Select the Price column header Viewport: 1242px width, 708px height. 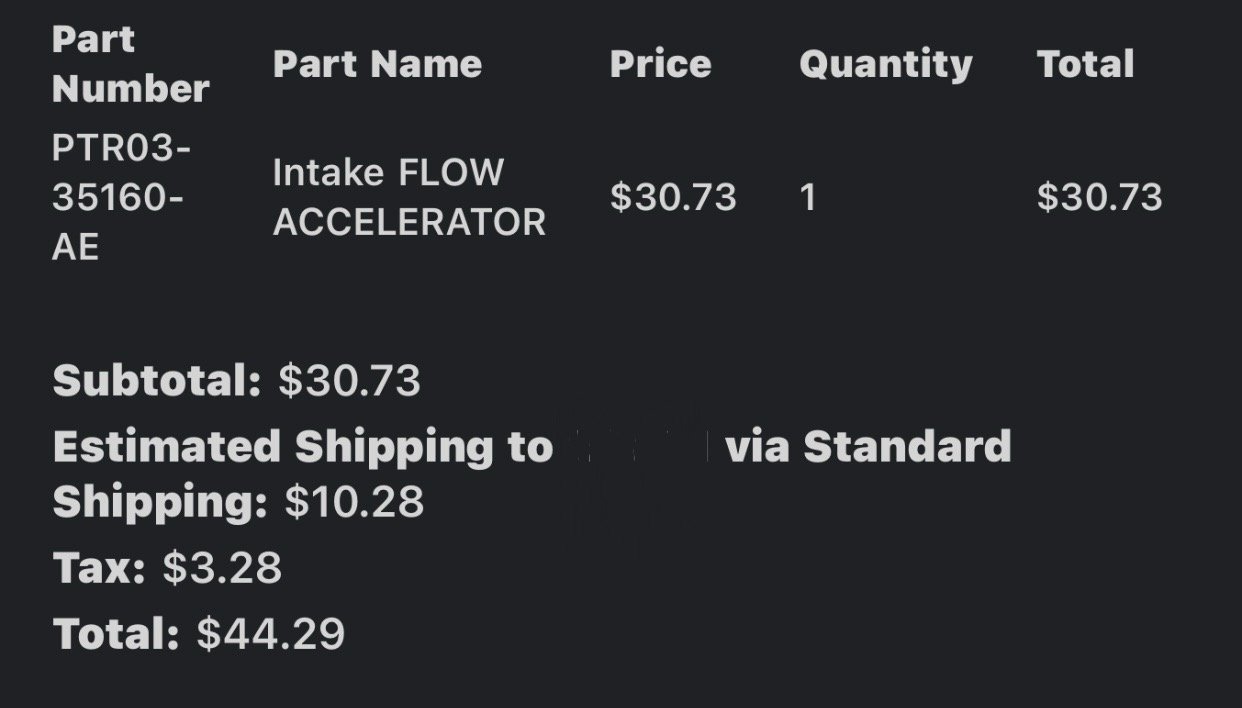pyautogui.click(x=660, y=64)
